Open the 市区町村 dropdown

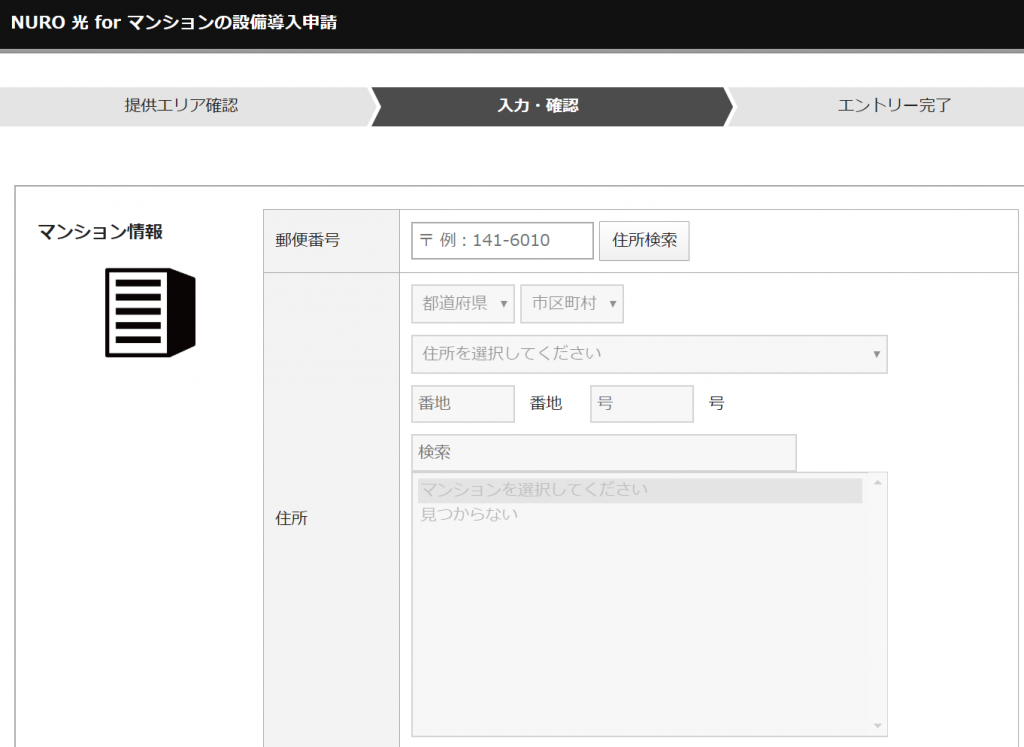572,304
